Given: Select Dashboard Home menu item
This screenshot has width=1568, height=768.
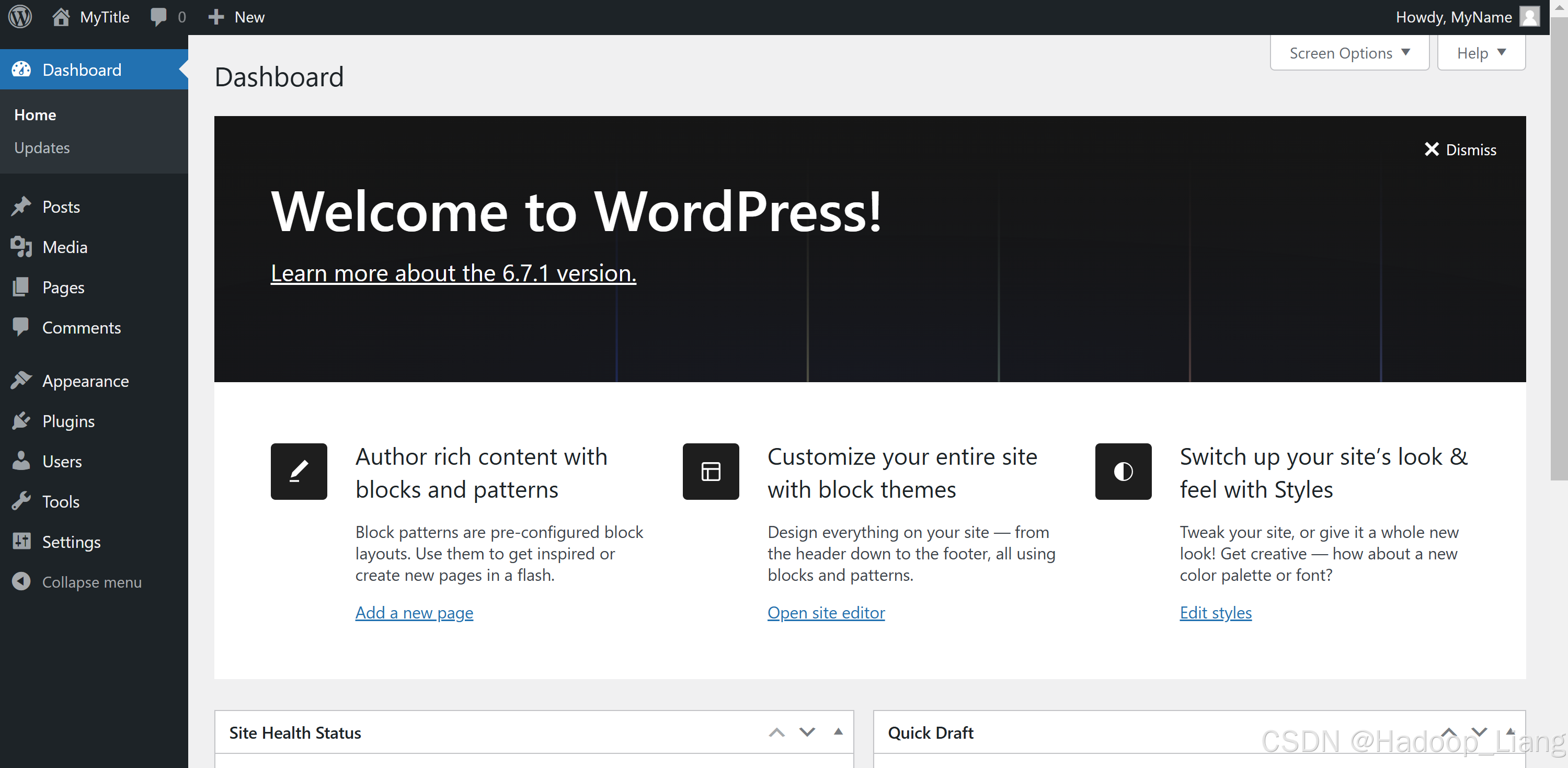Looking at the screenshot, I should 35,114.
